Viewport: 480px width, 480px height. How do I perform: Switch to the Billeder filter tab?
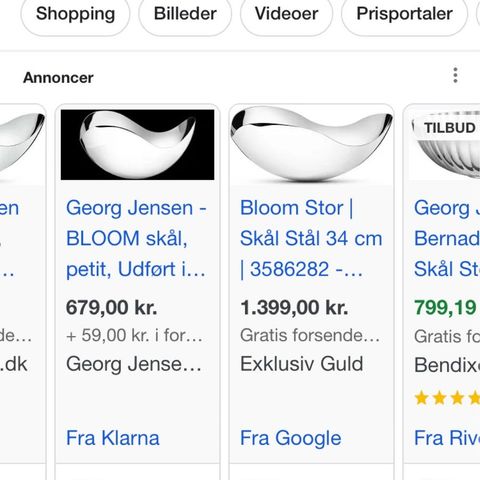point(185,14)
